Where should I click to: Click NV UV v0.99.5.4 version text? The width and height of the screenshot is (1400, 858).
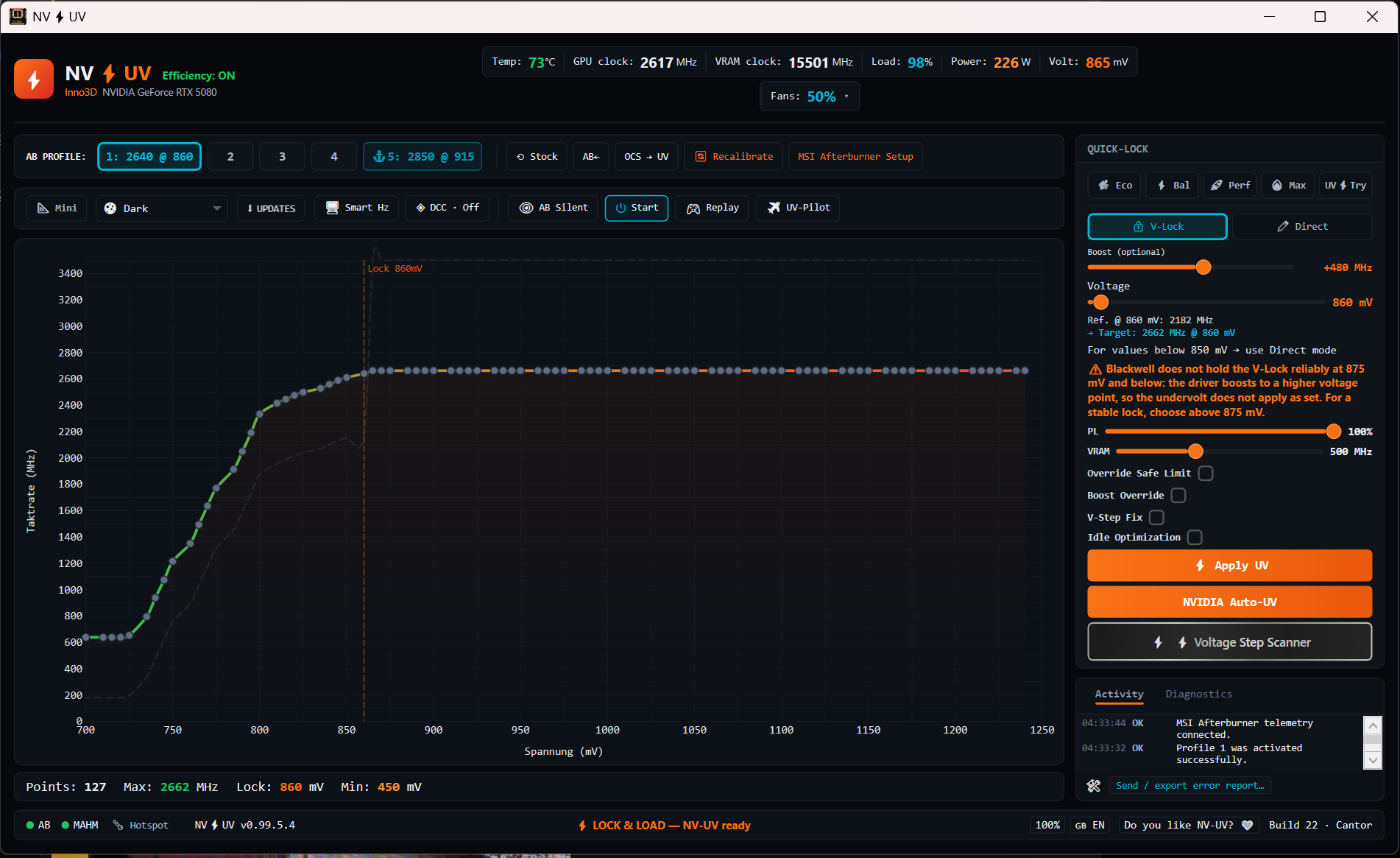coord(244,825)
